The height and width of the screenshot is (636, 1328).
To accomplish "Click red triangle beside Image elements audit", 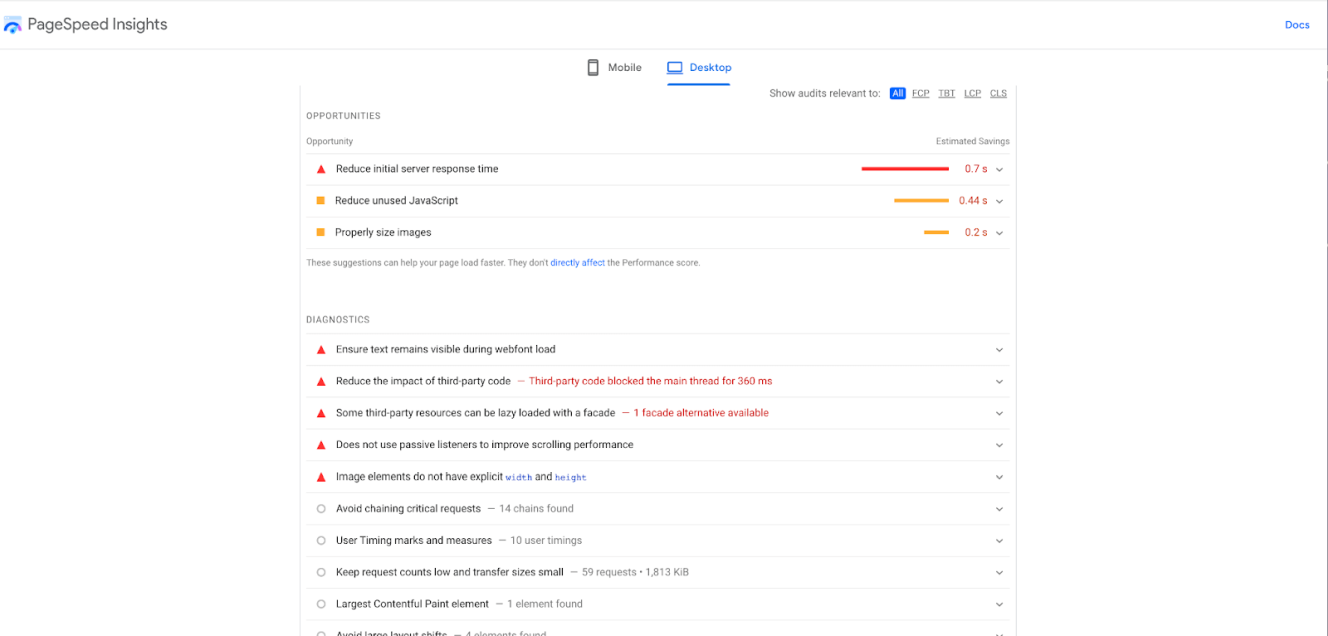I will pyautogui.click(x=321, y=477).
